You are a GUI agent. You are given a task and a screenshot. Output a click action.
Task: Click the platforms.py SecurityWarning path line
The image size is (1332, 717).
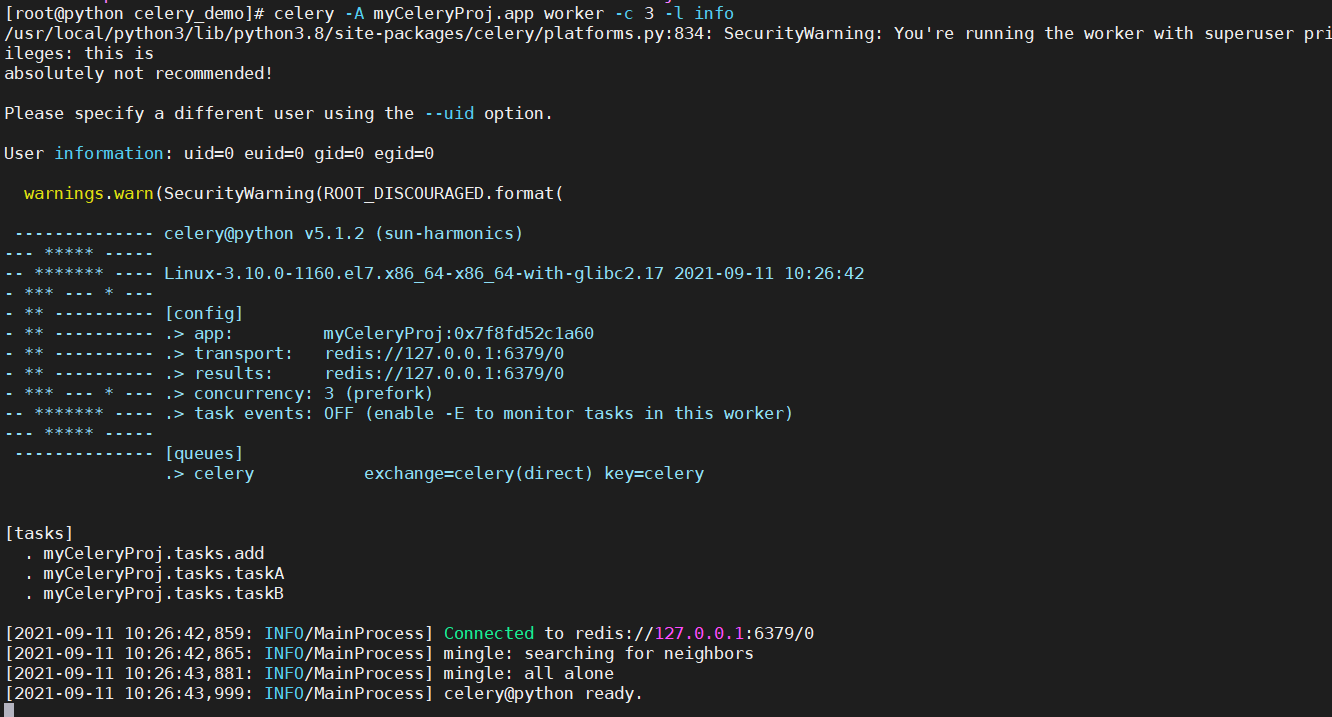[667, 34]
